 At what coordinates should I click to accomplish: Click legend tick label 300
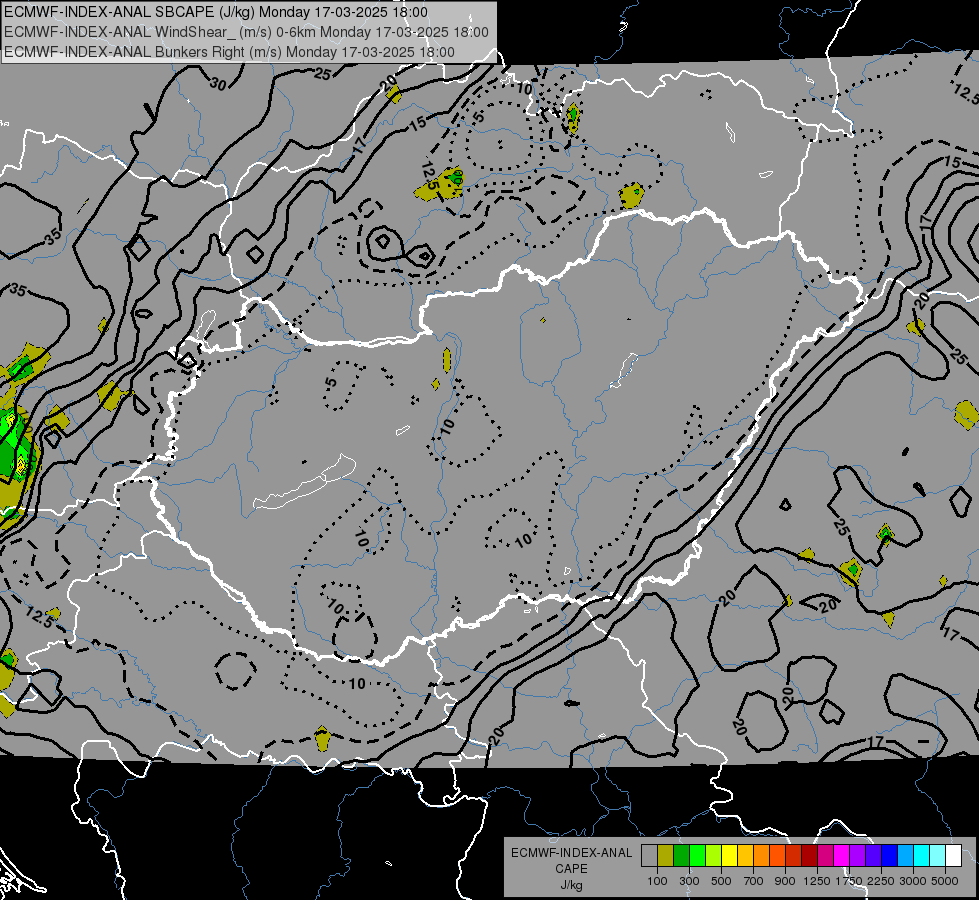click(x=689, y=881)
